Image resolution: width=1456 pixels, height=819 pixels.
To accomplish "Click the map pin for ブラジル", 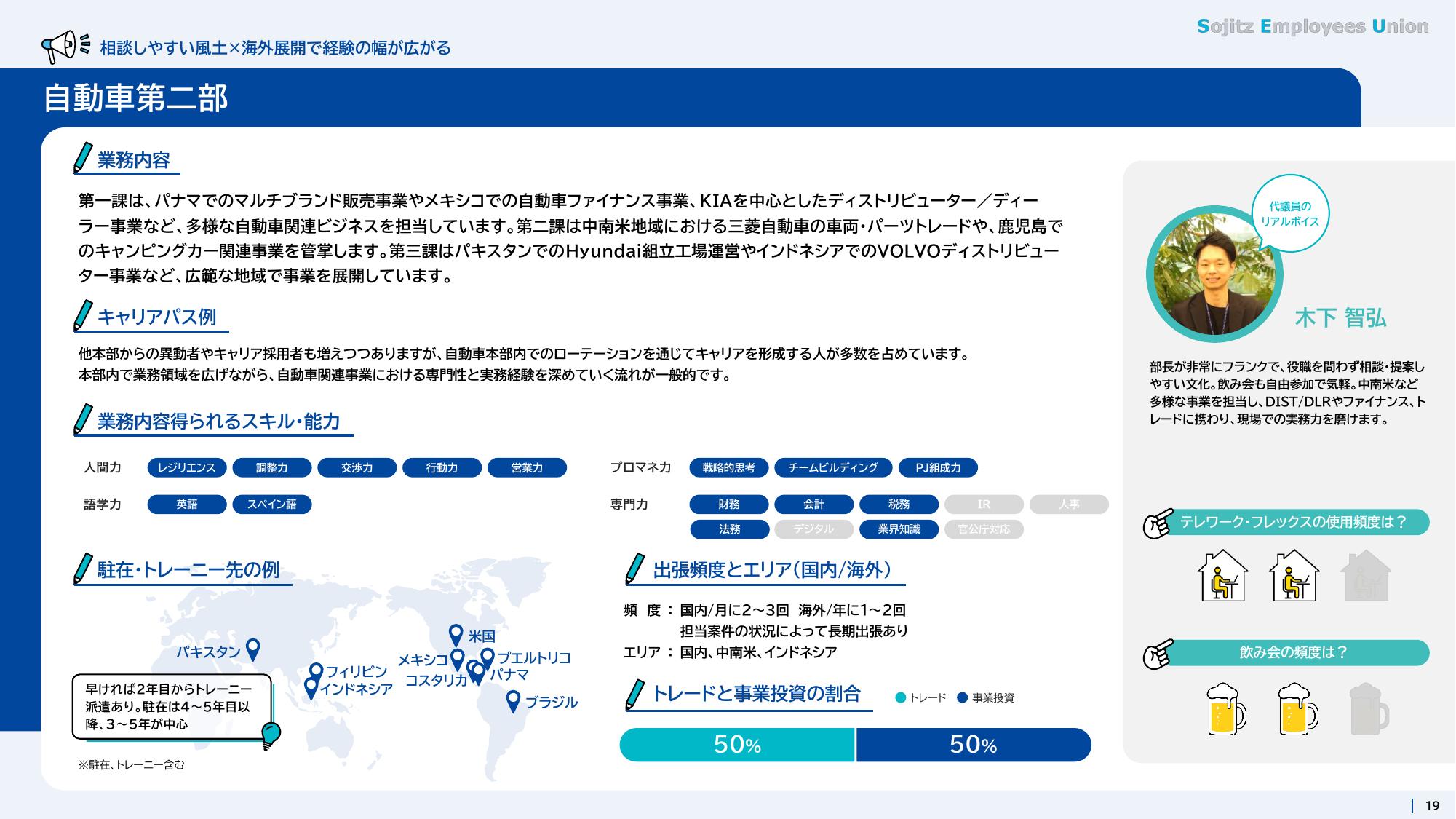I will [513, 702].
